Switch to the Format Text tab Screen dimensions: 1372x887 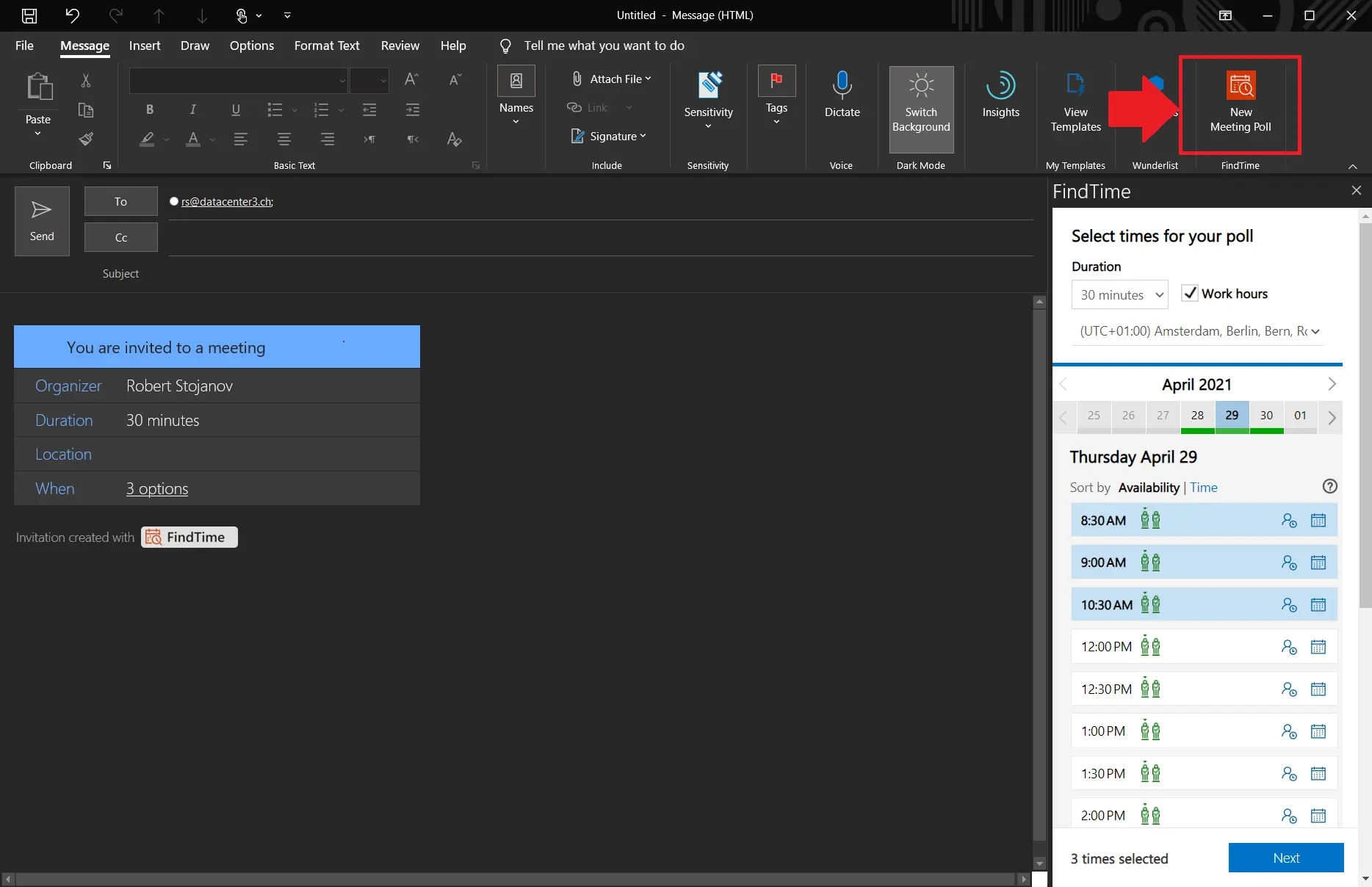pos(327,46)
